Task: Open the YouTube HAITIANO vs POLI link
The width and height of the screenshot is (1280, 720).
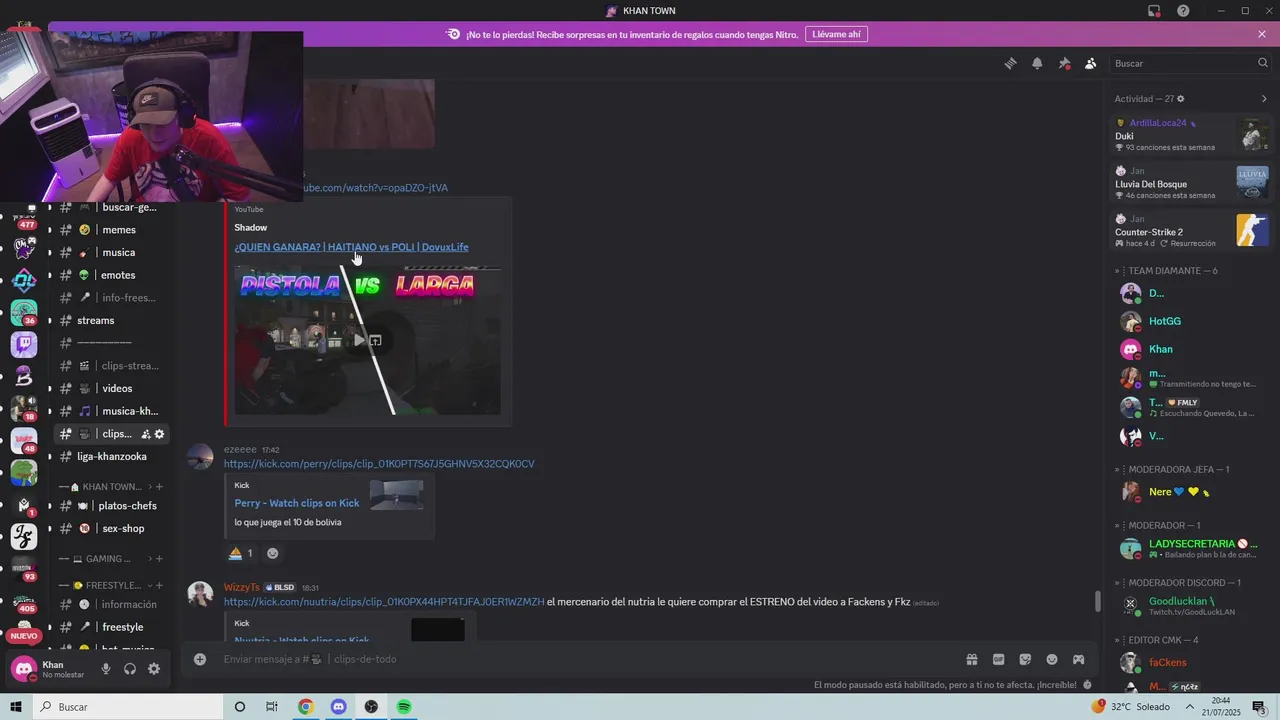Action: pos(352,247)
